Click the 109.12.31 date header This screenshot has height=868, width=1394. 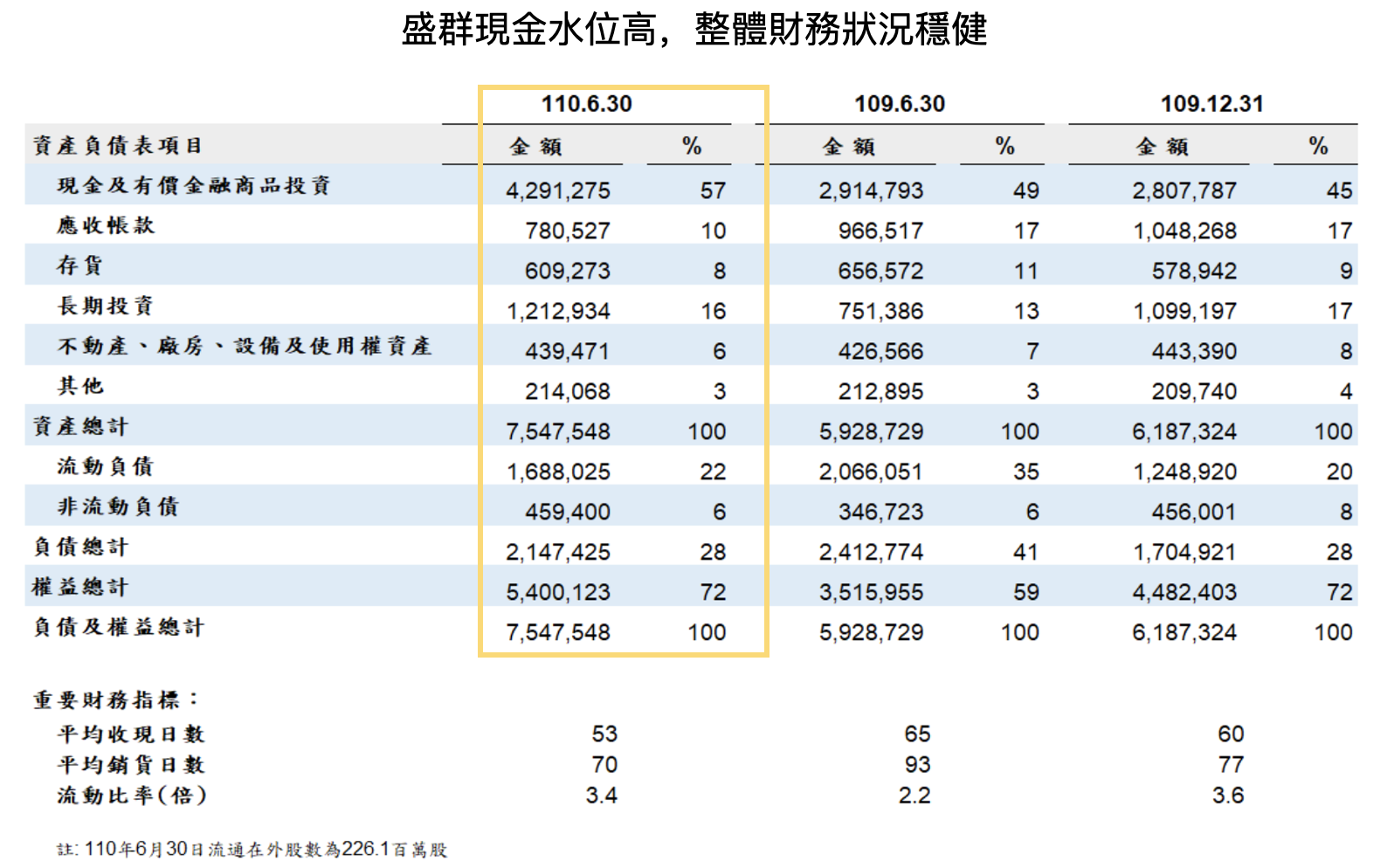click(1211, 104)
